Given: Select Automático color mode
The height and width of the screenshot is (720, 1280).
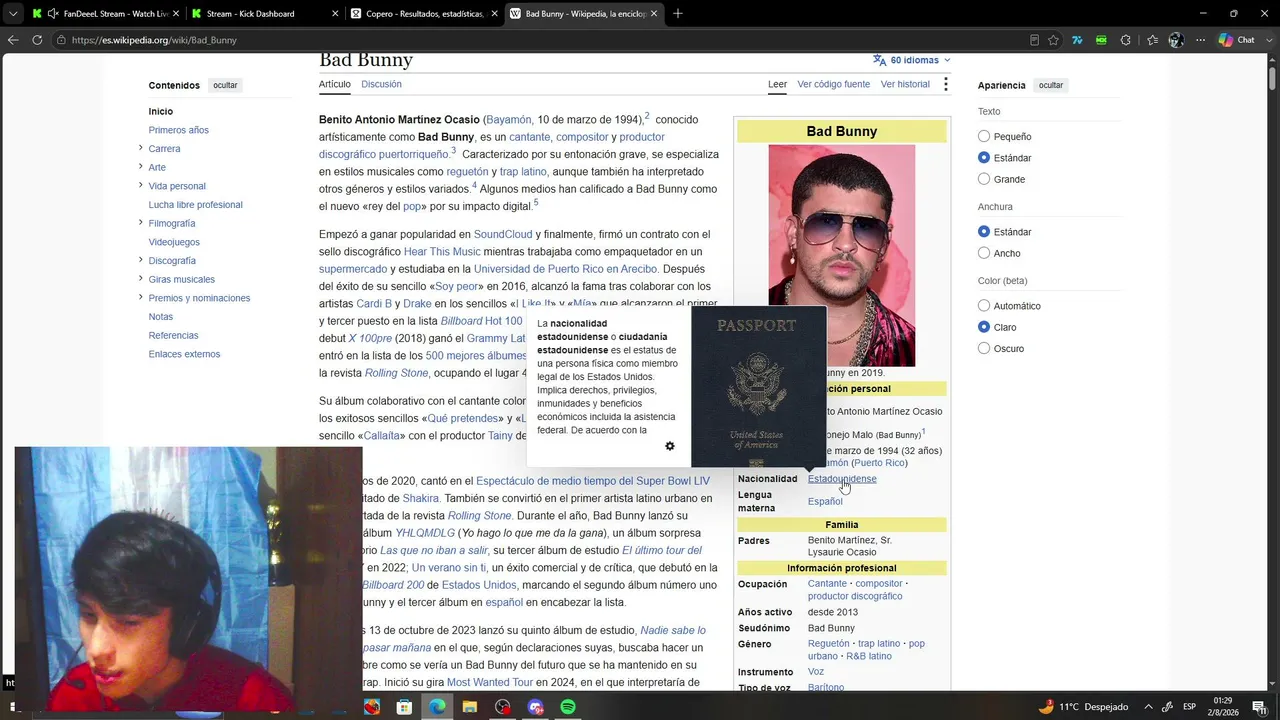Looking at the screenshot, I should pos(984,306).
